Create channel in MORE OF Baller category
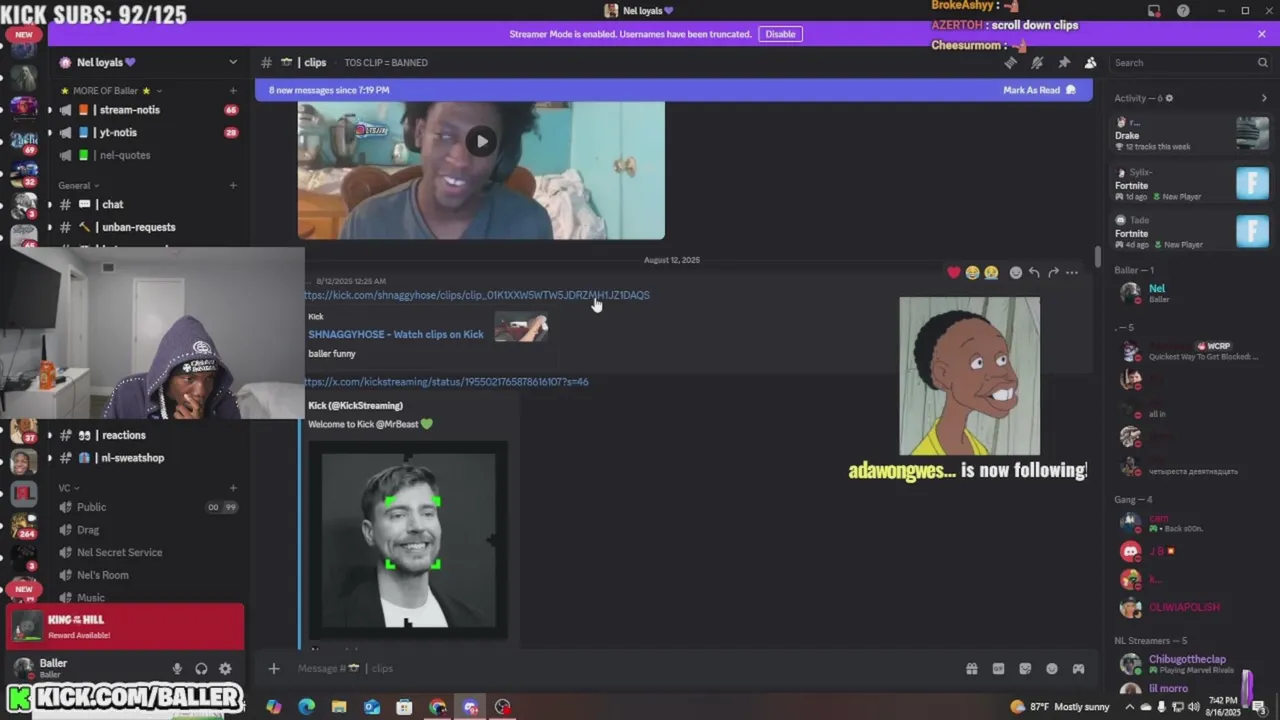Image resolution: width=1280 pixels, height=720 pixels. pyautogui.click(x=233, y=91)
